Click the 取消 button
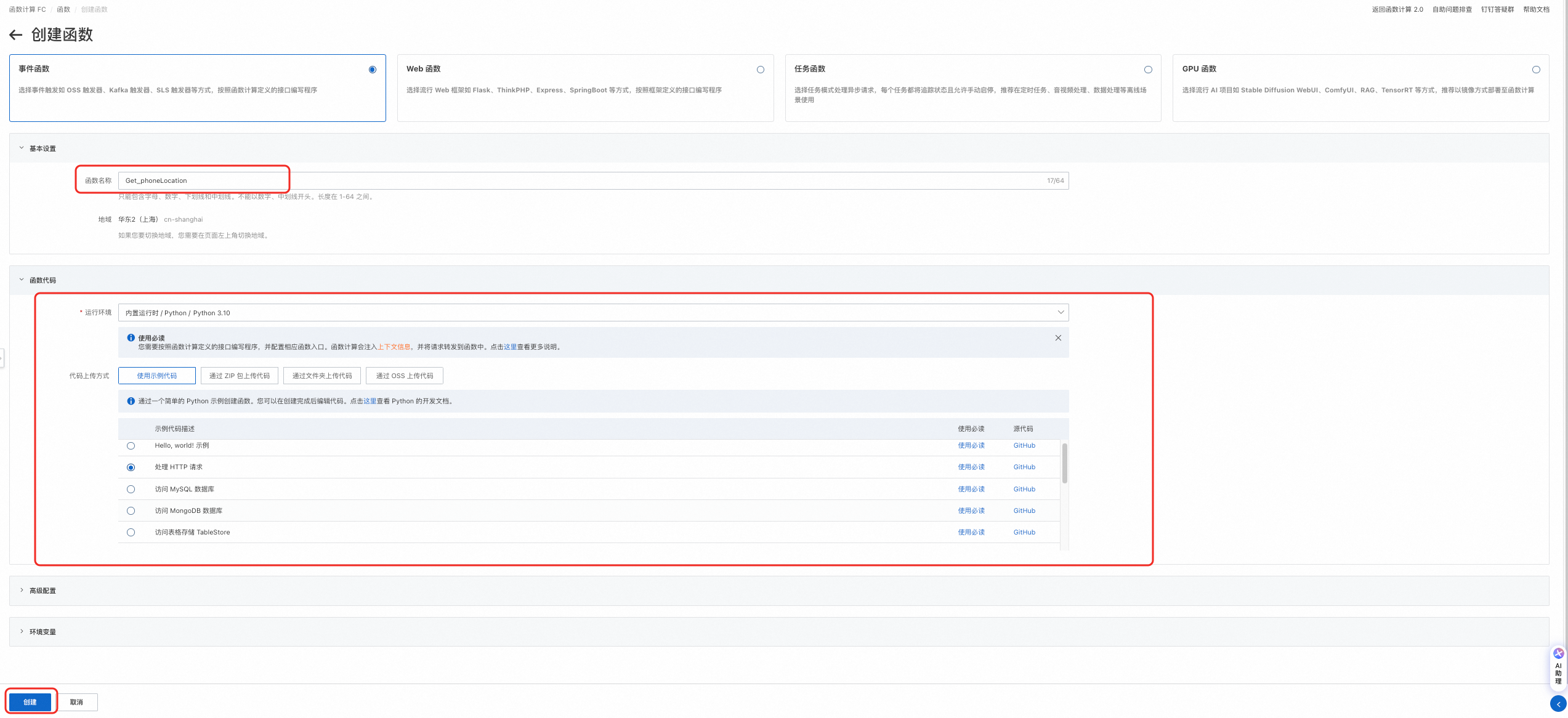 coord(76,702)
